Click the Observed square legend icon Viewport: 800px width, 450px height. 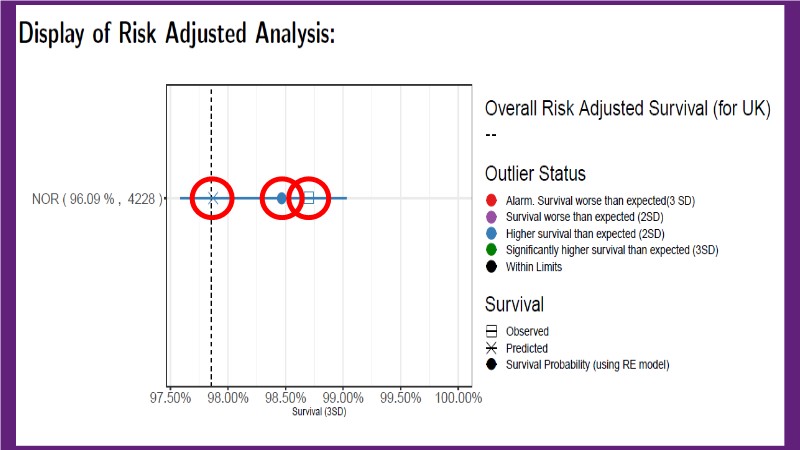[491, 331]
